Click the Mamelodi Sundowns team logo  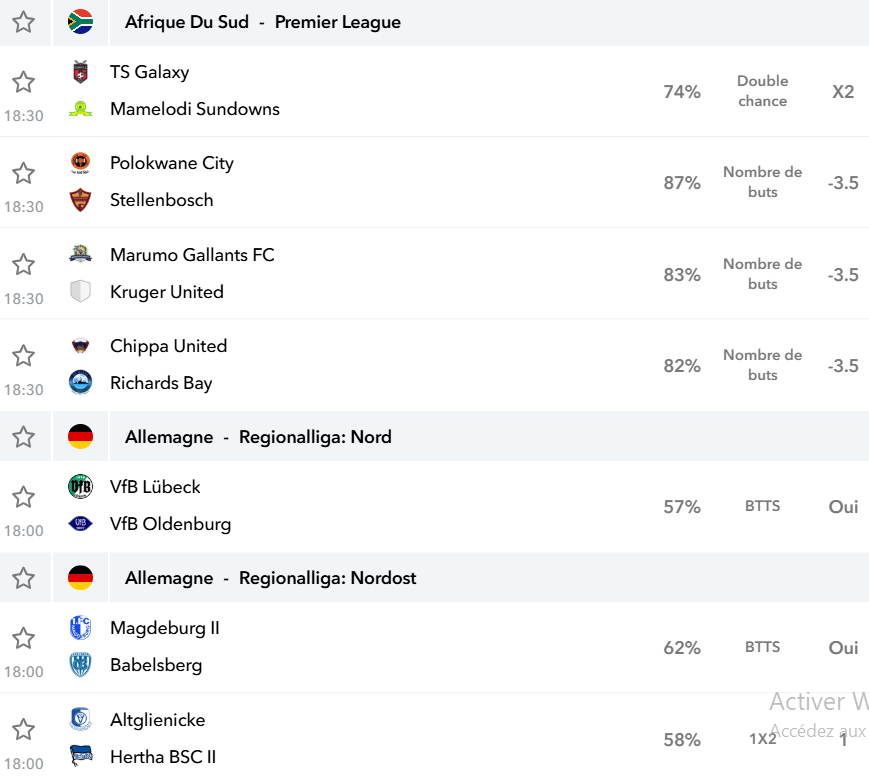click(x=80, y=109)
